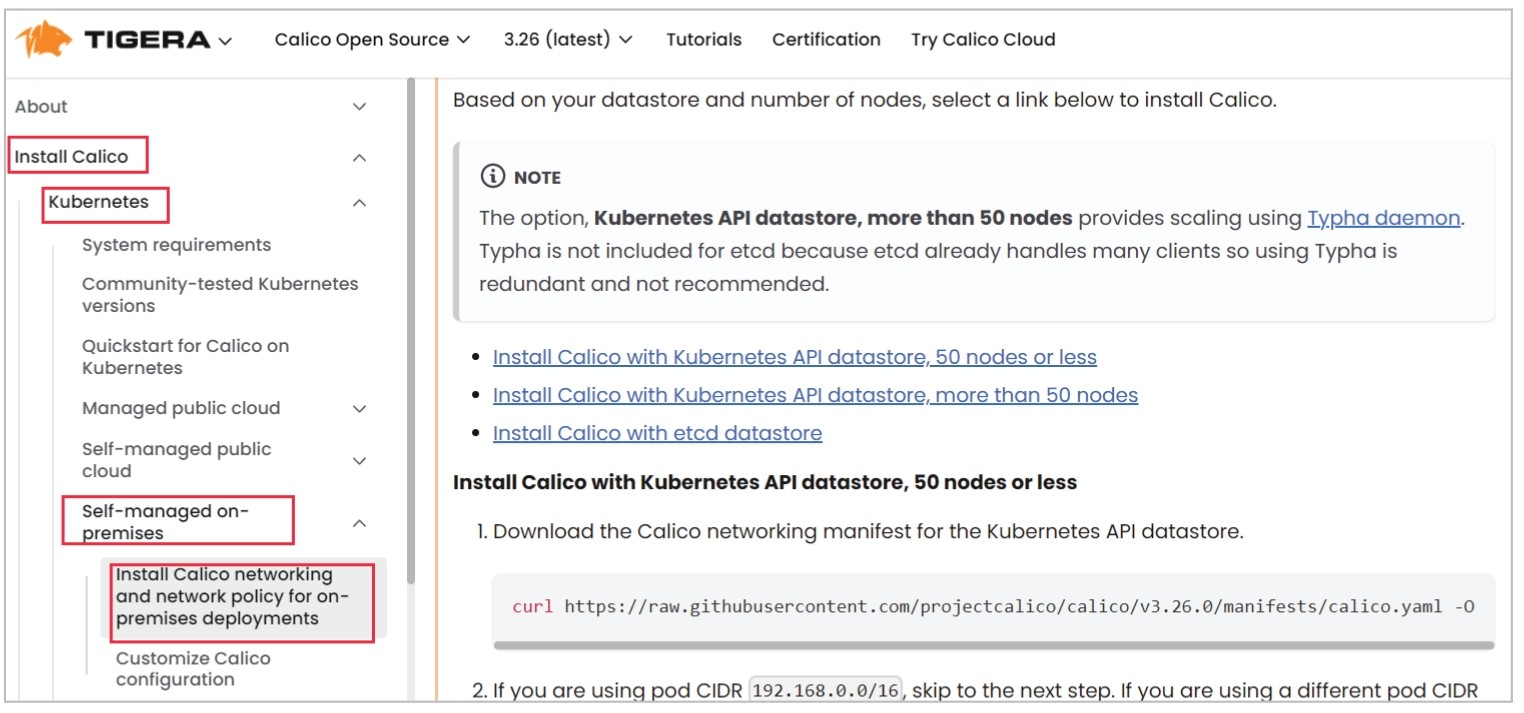1524x713 pixels.
Task: Open Install Calico with etcd datastore link
Action: 657,434
